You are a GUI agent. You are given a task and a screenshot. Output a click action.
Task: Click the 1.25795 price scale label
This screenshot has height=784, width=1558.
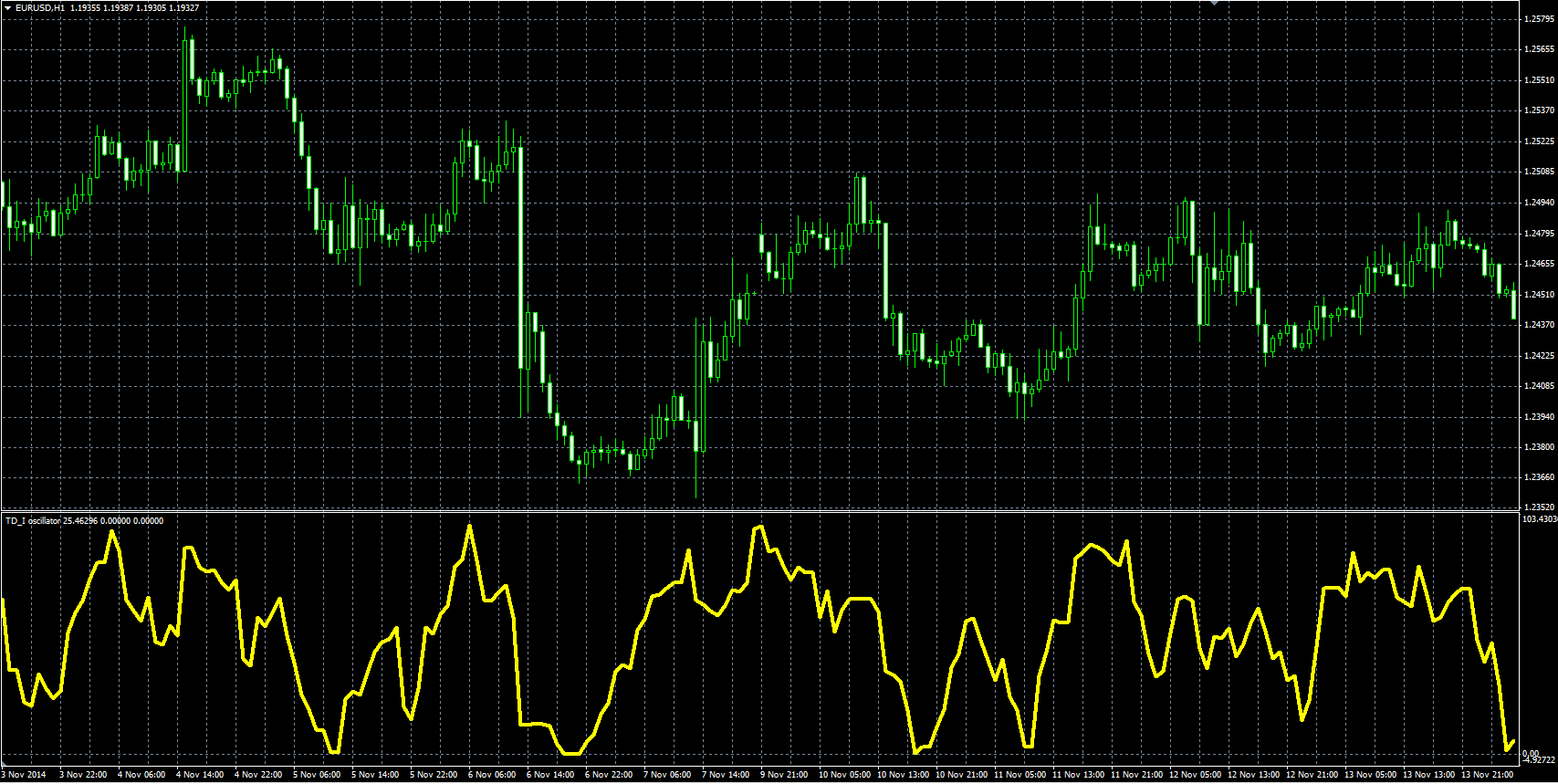1539,18
